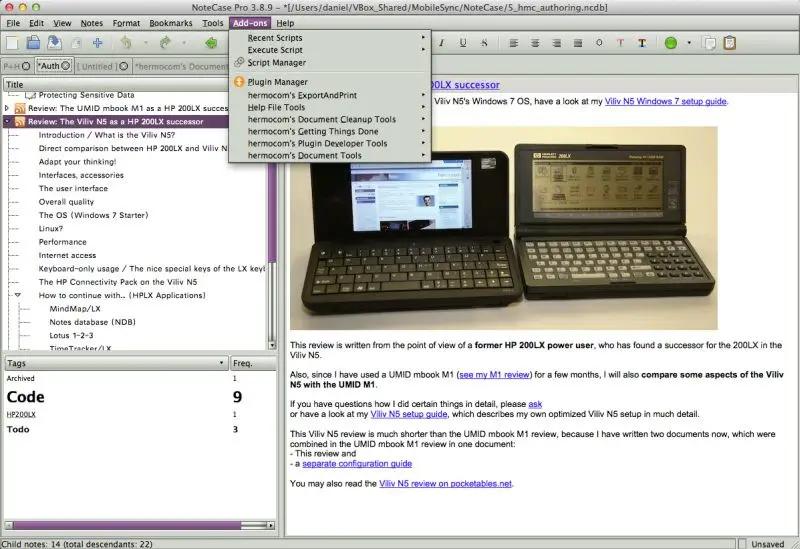Screen dimensions: 800x549
Task: Select the Performance note in tree
Action: (x=62, y=241)
